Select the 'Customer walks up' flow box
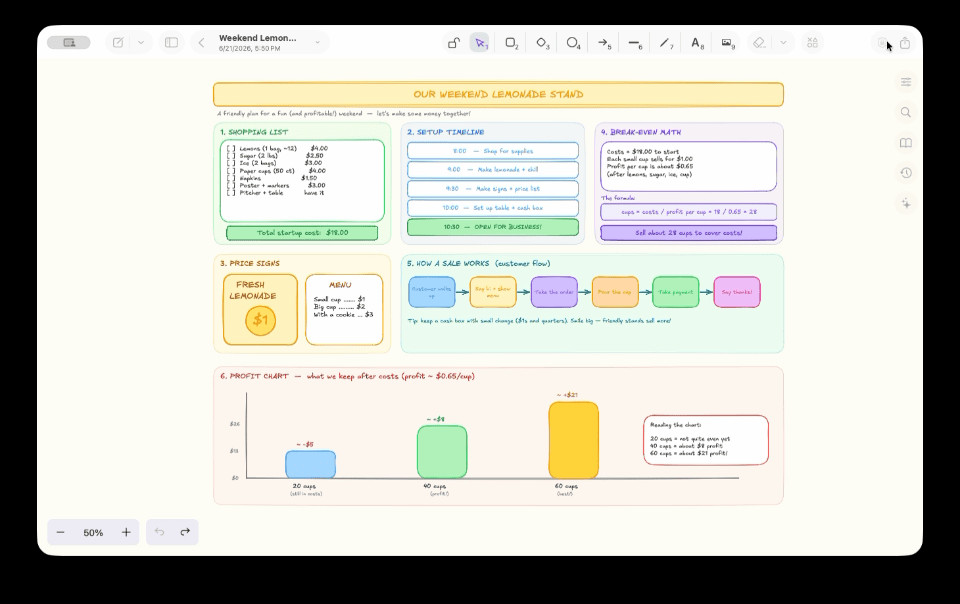The image size is (960, 604). (x=432, y=293)
